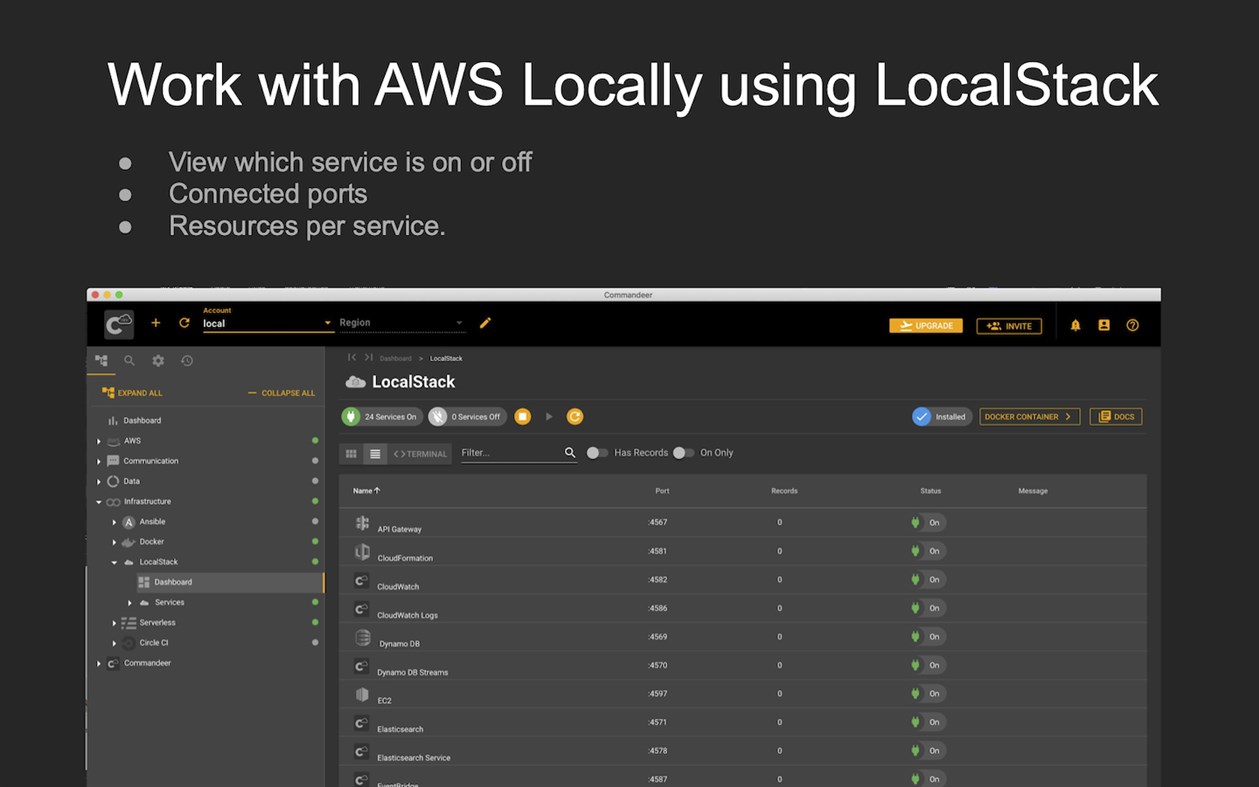The width and height of the screenshot is (1259, 787).
Task: Expand the Commandeer tree node
Action: pos(98,663)
